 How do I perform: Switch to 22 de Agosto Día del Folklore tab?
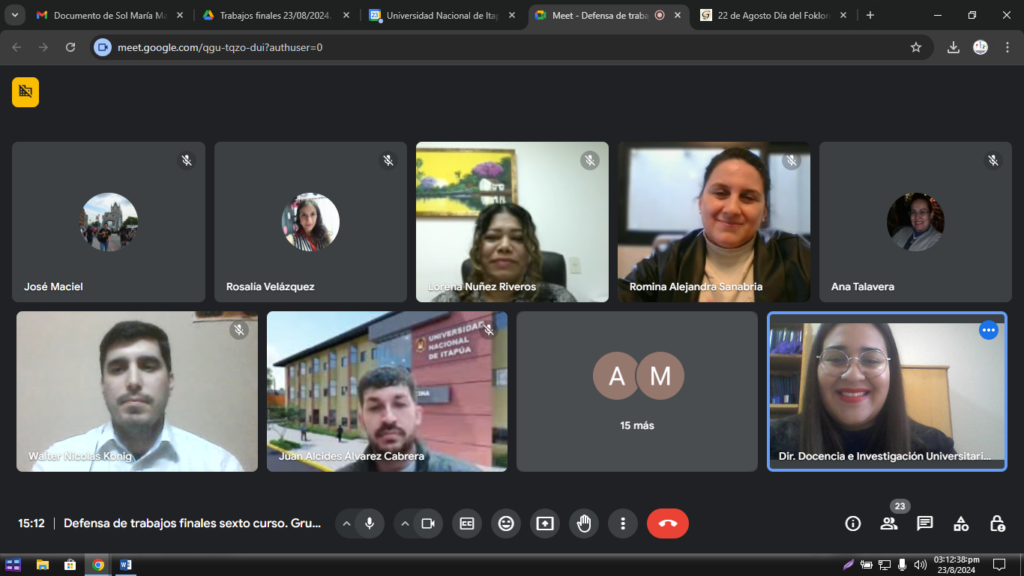(x=770, y=15)
